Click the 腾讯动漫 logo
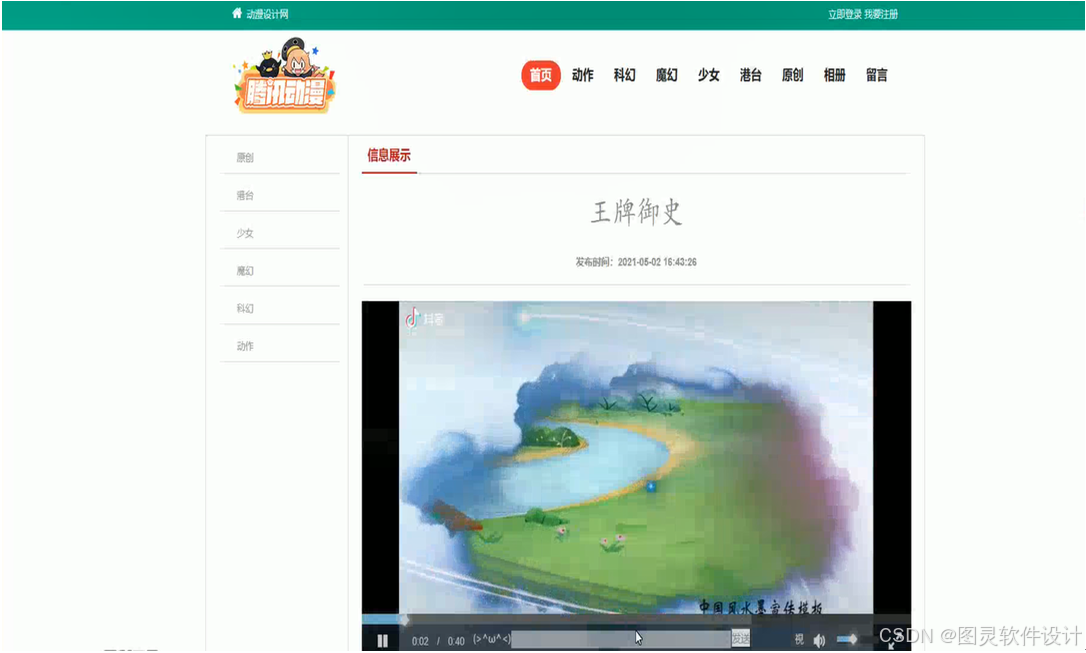The height and width of the screenshot is (653, 1086). [285, 75]
